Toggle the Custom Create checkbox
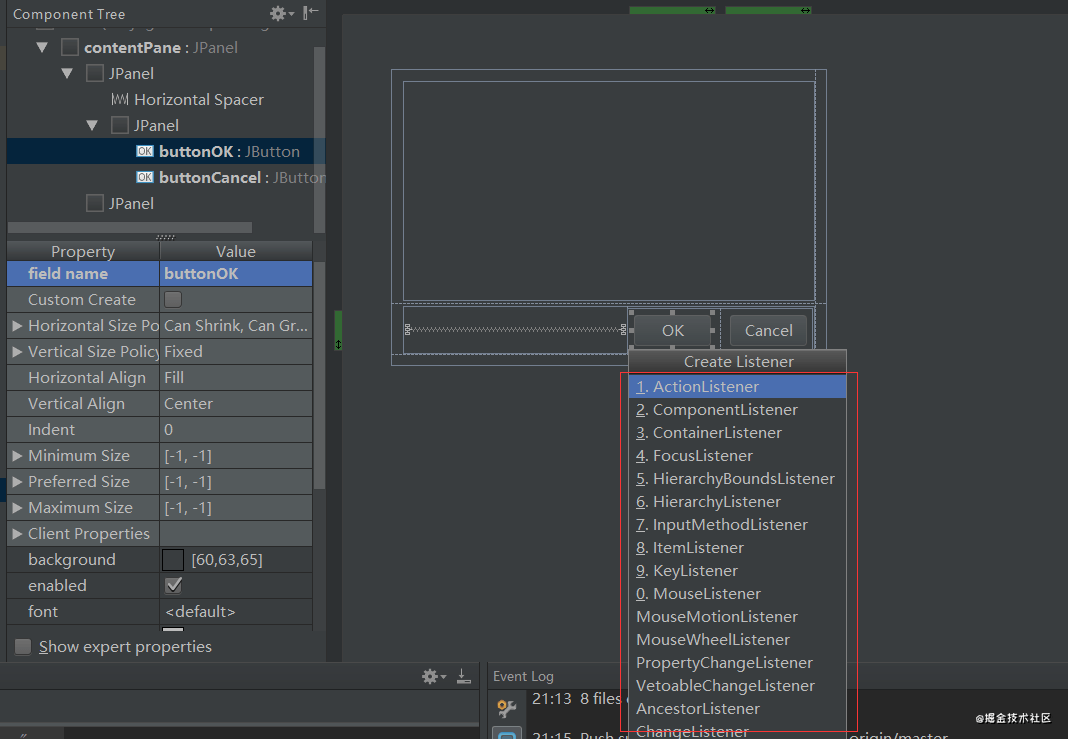 click(173, 300)
